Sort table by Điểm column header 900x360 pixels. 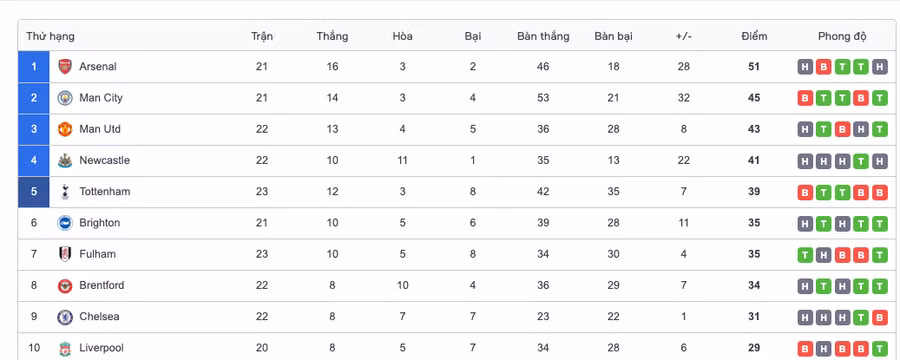pos(754,36)
